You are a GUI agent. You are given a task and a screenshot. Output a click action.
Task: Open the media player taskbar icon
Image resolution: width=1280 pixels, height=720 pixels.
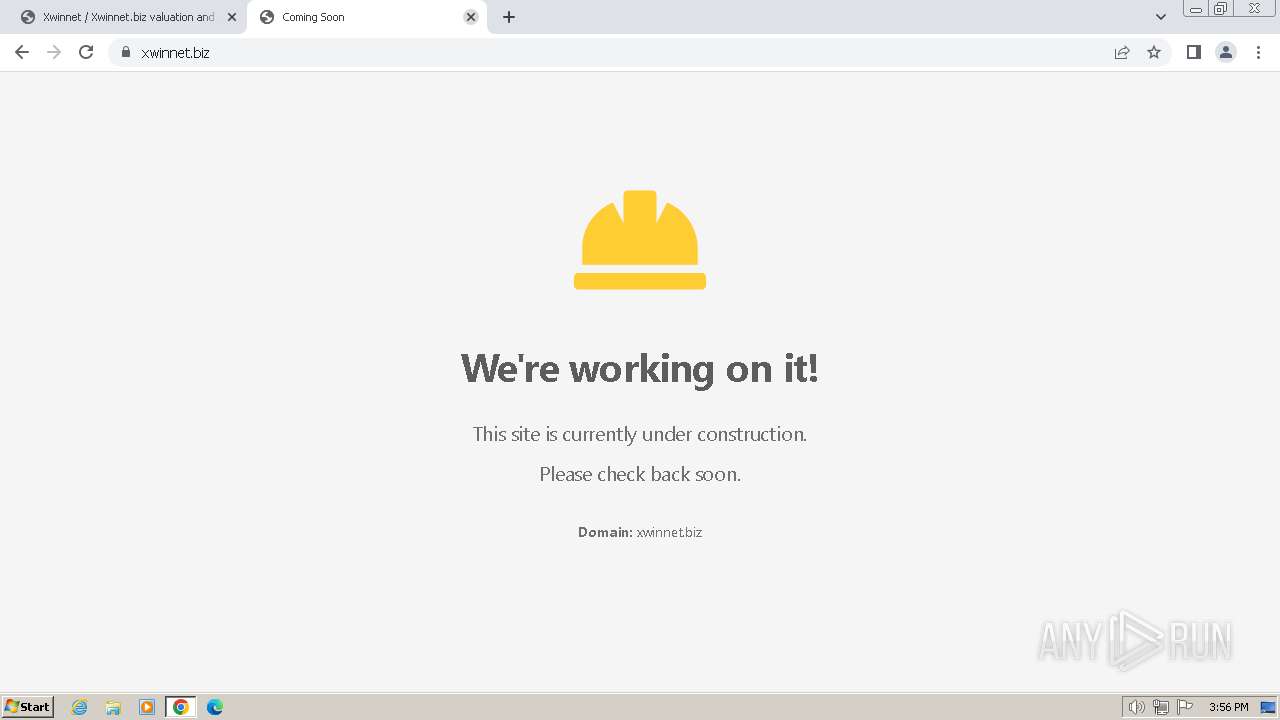pos(147,707)
